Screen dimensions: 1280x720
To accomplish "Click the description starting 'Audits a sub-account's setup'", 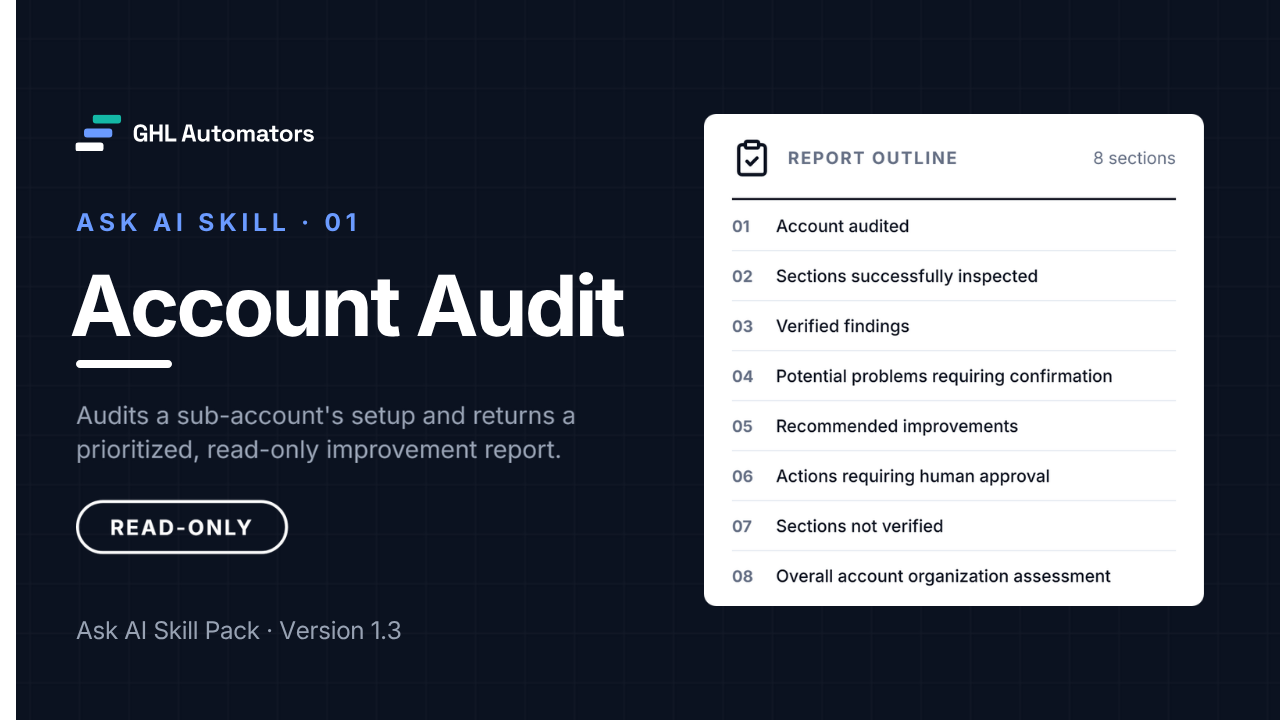I will pyautogui.click(x=326, y=432).
